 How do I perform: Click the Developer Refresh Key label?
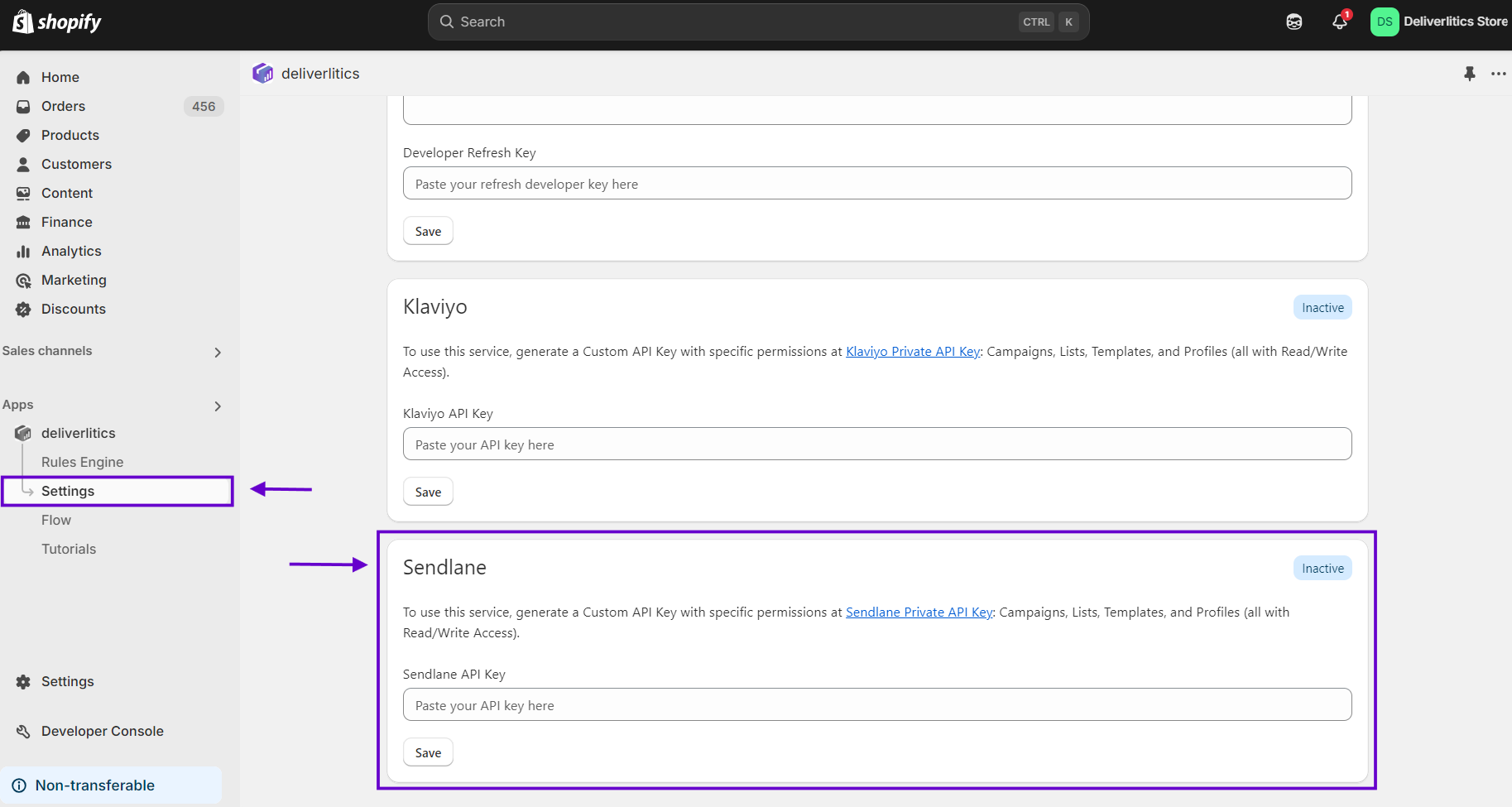point(469,153)
